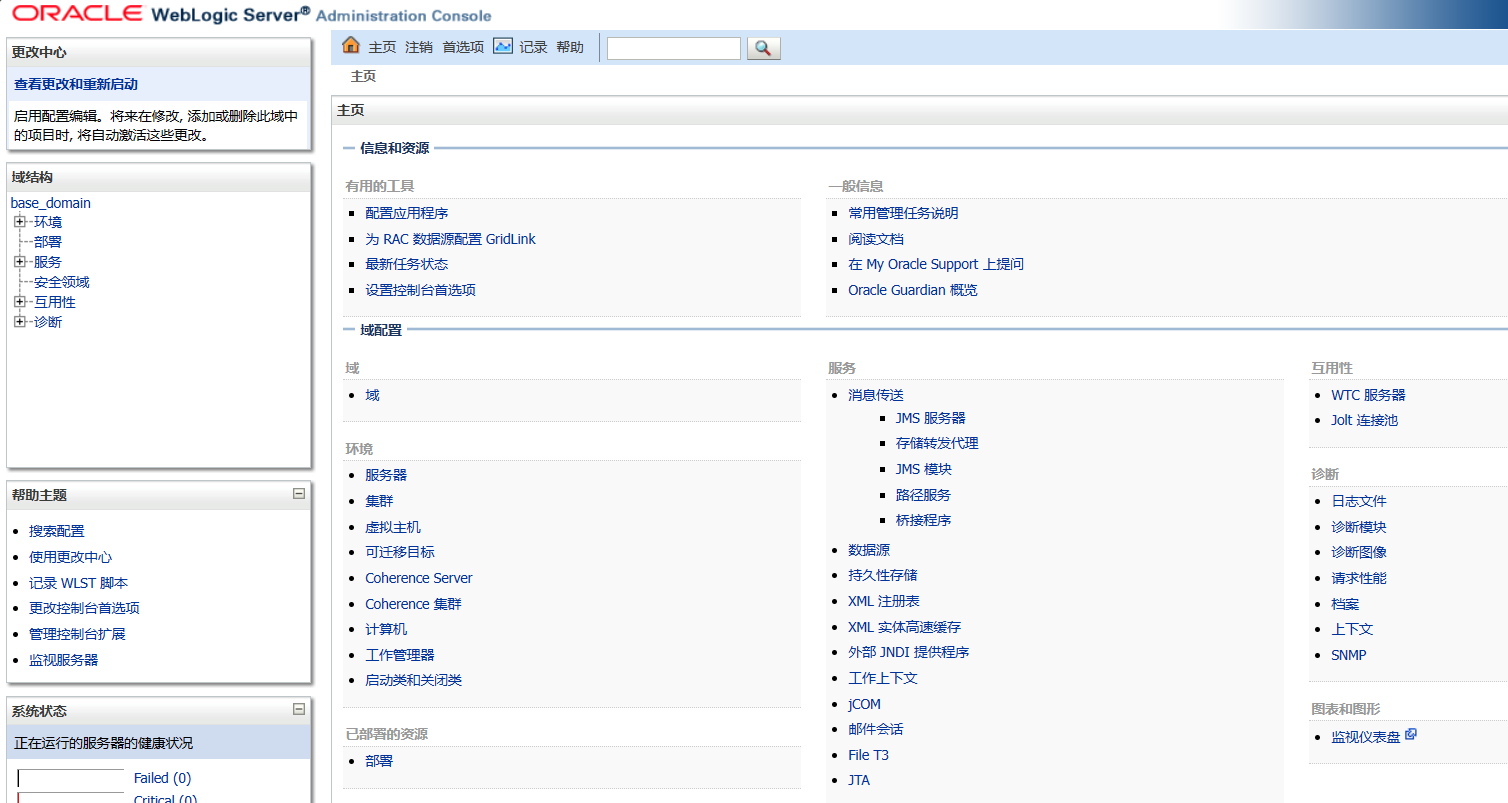The width and height of the screenshot is (1508, 803).
Task: Open 查看更改和重新启动 link
Action: click(x=76, y=84)
